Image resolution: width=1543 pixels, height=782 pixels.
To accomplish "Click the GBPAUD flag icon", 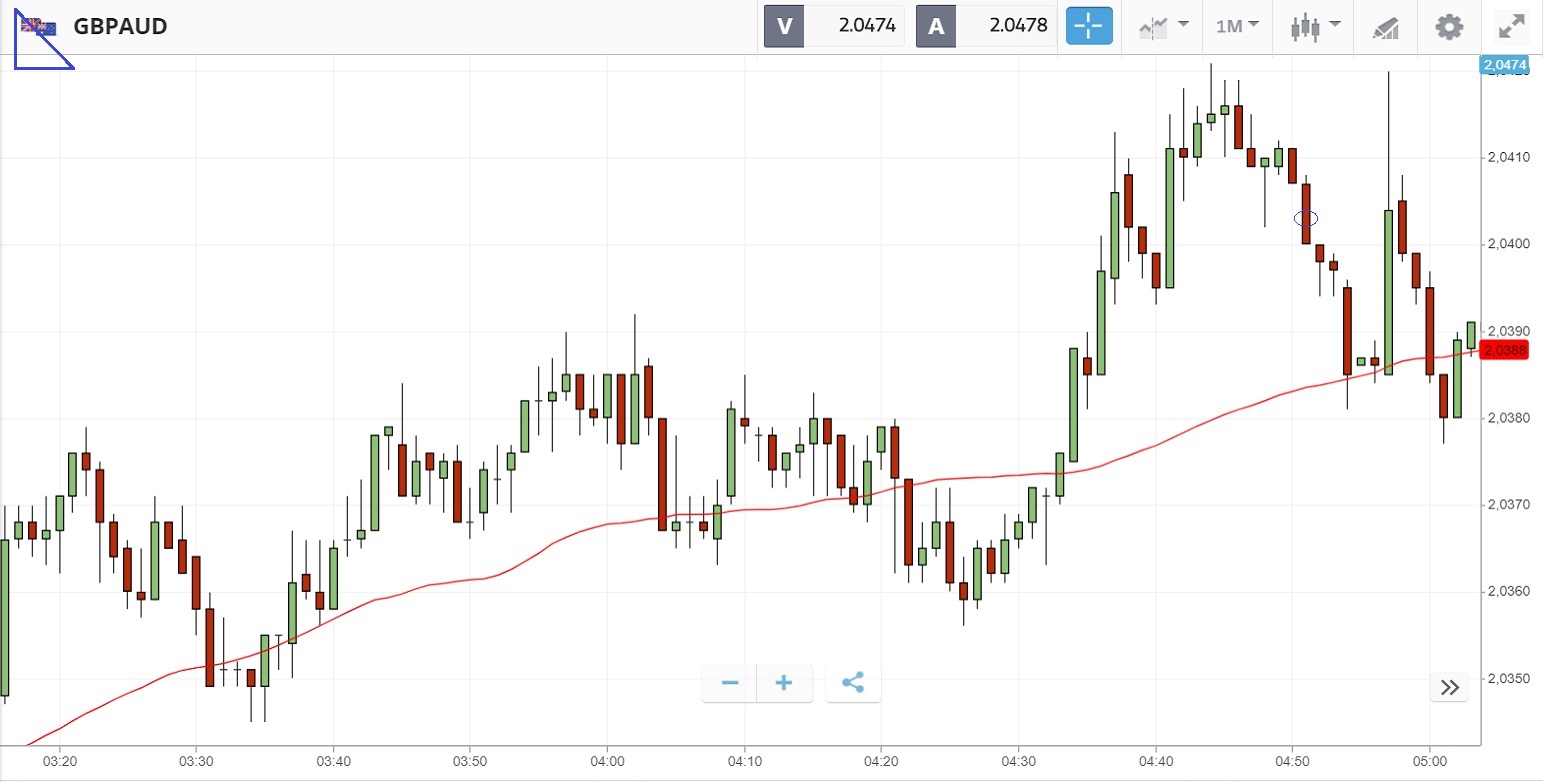I will coord(40,27).
